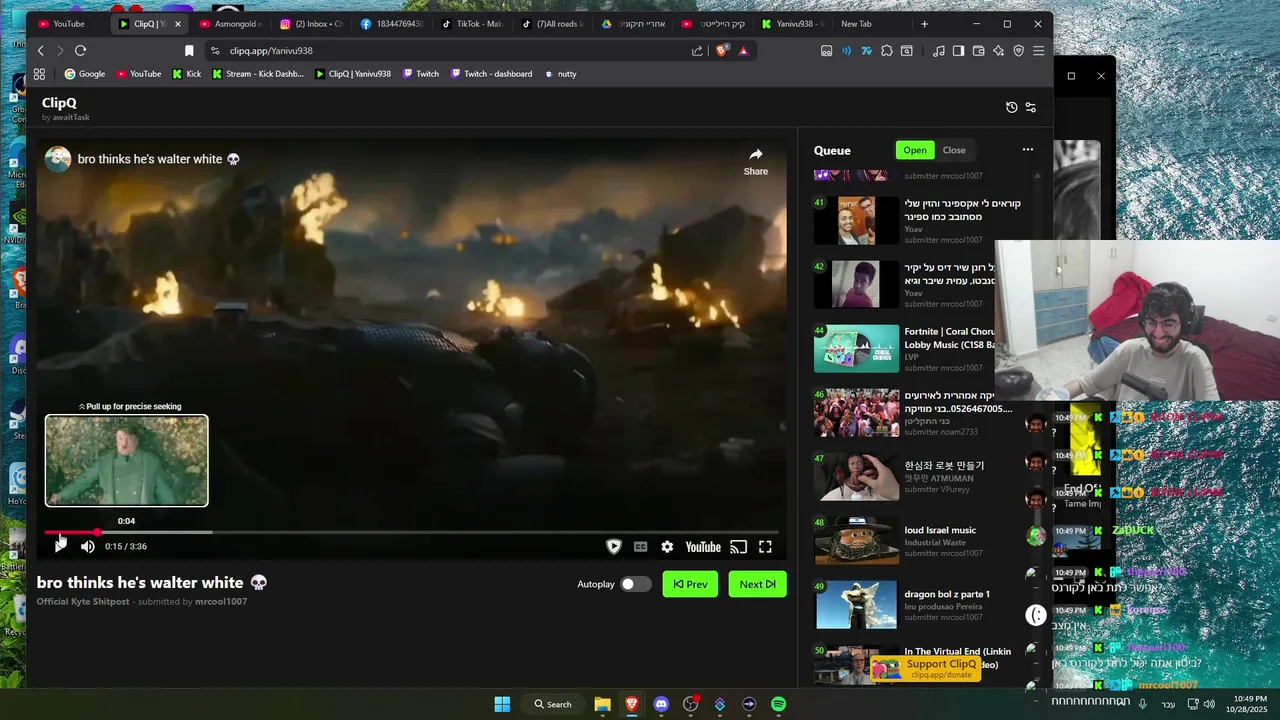The image size is (1280, 720).
Task: Open the video settings gear
Action: point(667,547)
